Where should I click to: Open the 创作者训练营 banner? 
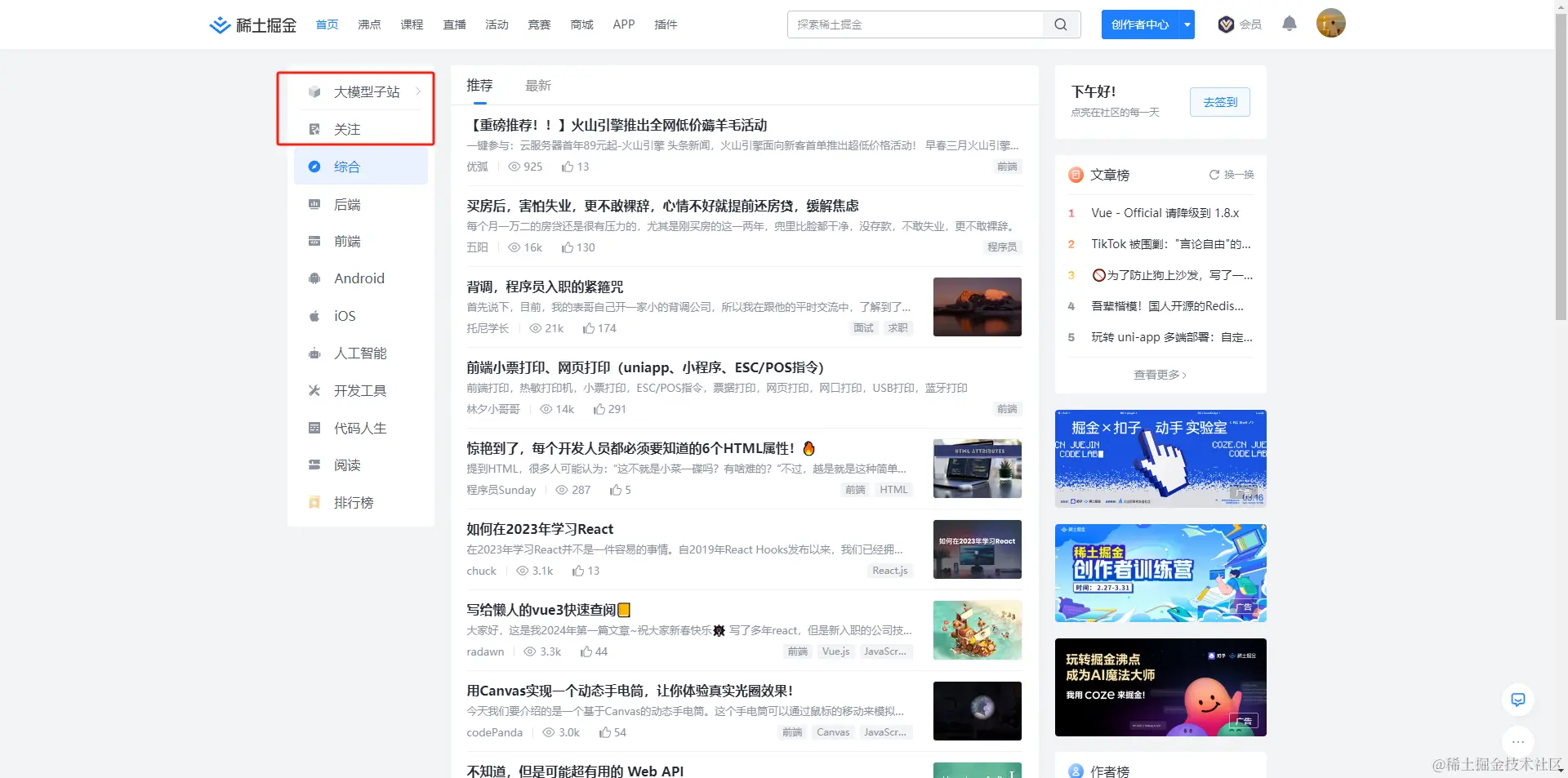1160,573
